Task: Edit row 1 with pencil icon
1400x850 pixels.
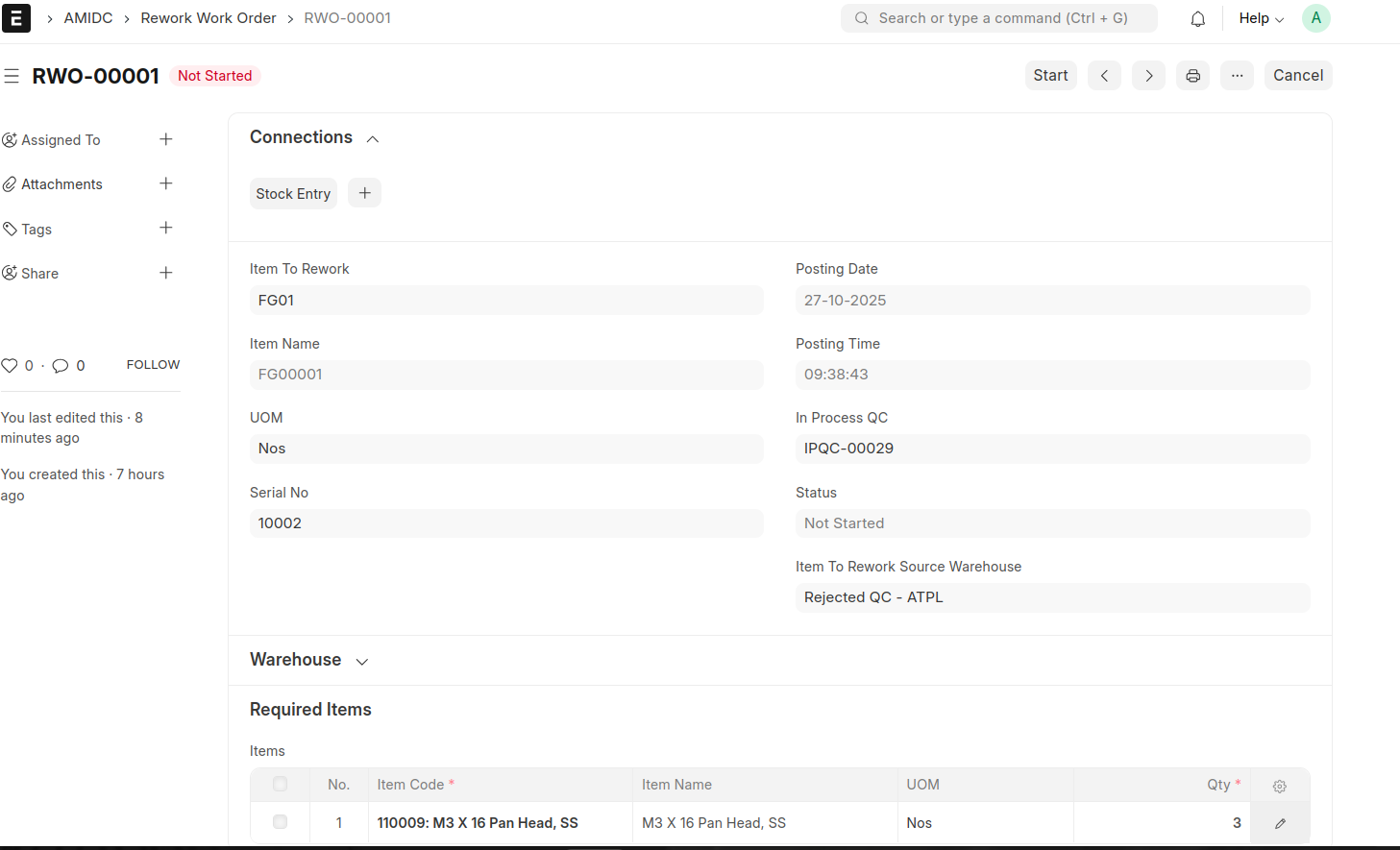Action: (x=1280, y=823)
